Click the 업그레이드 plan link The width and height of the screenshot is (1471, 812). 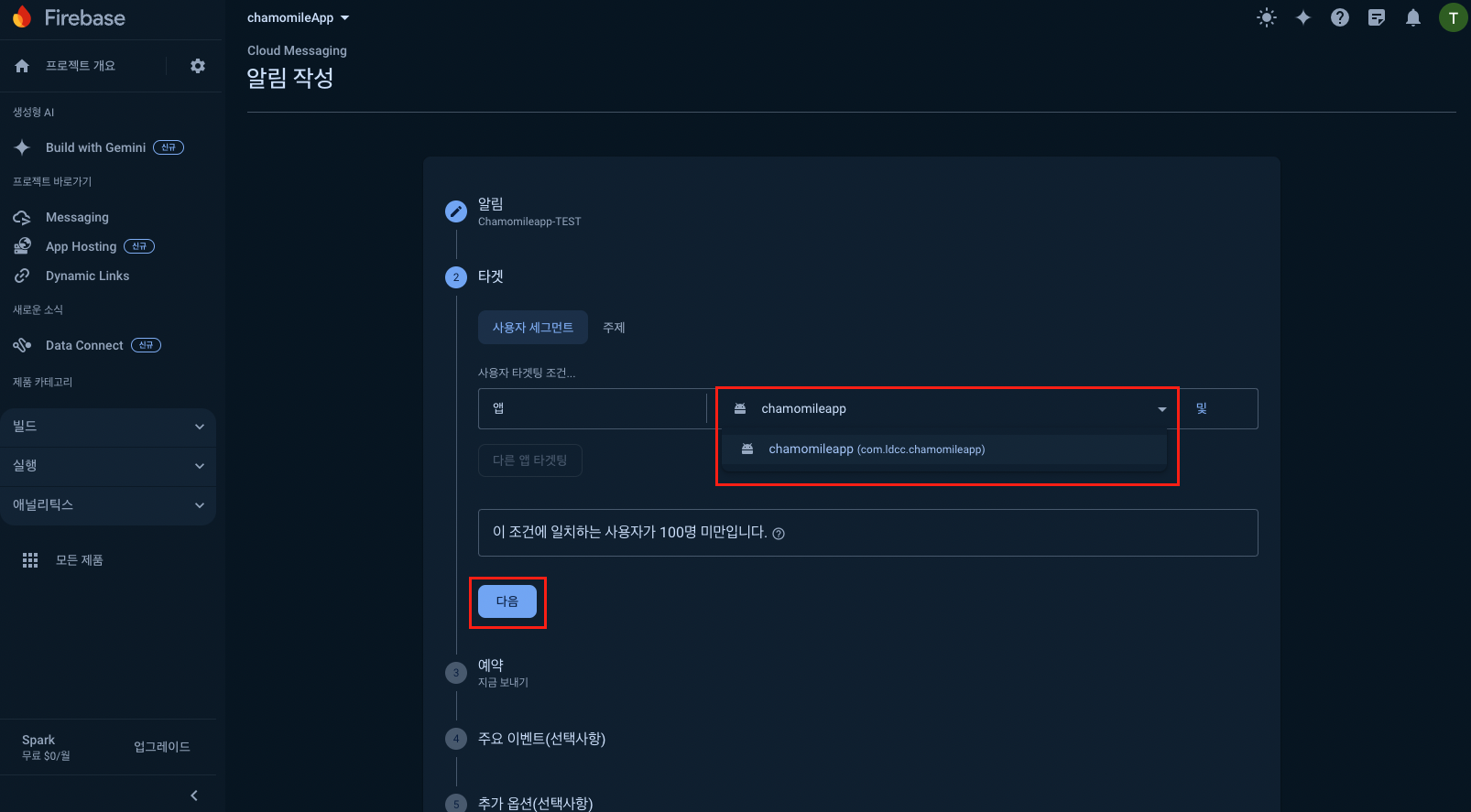pos(162,747)
